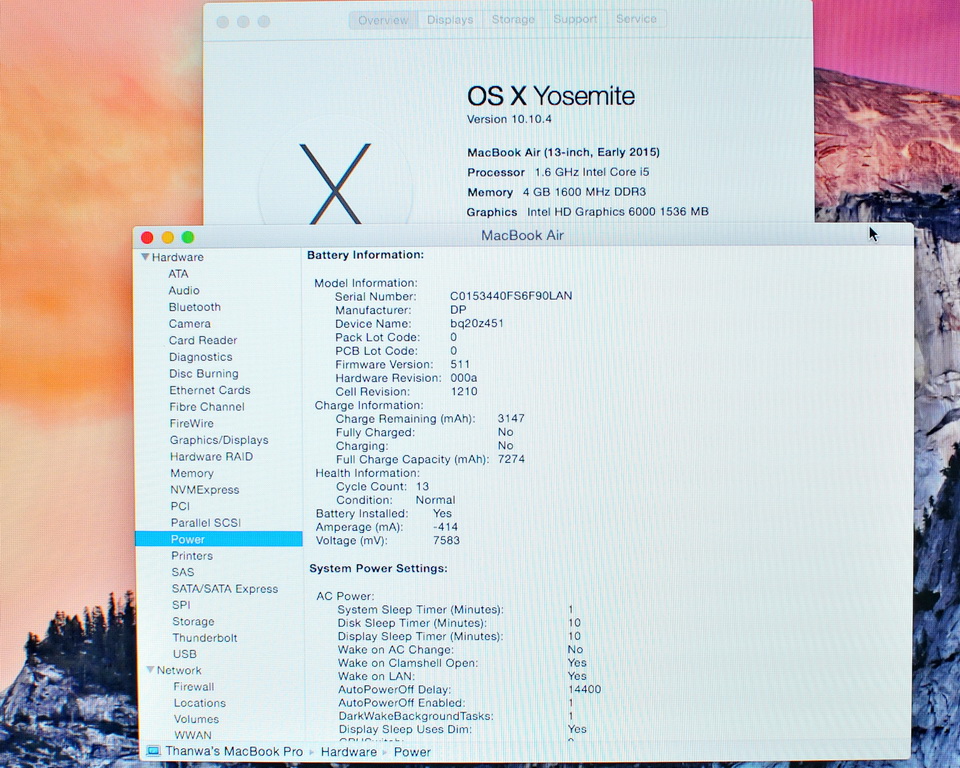Select Thunderbolt in the sidebar
This screenshot has height=768, width=960.
point(204,638)
